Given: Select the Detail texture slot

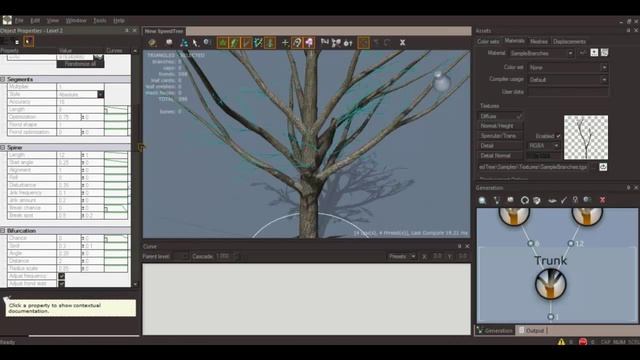Looking at the screenshot, I should [x=500, y=146].
